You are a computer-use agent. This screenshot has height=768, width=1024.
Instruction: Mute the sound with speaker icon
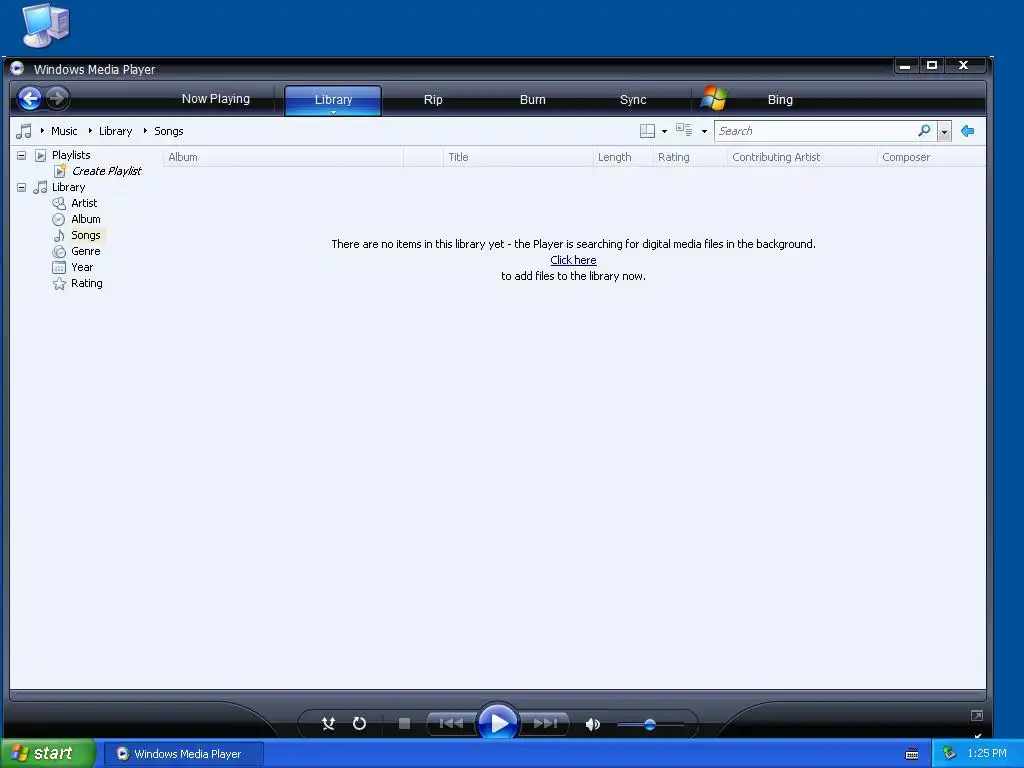592,724
